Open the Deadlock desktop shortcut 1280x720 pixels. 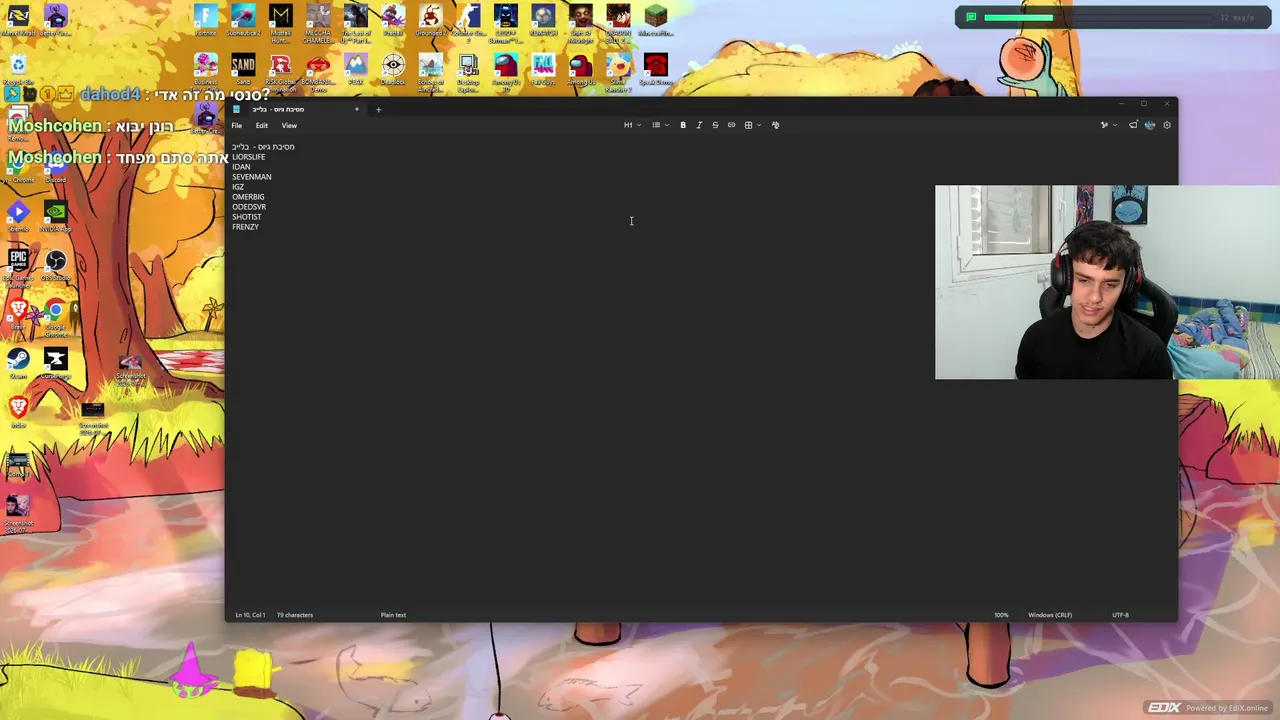pyautogui.click(x=393, y=70)
